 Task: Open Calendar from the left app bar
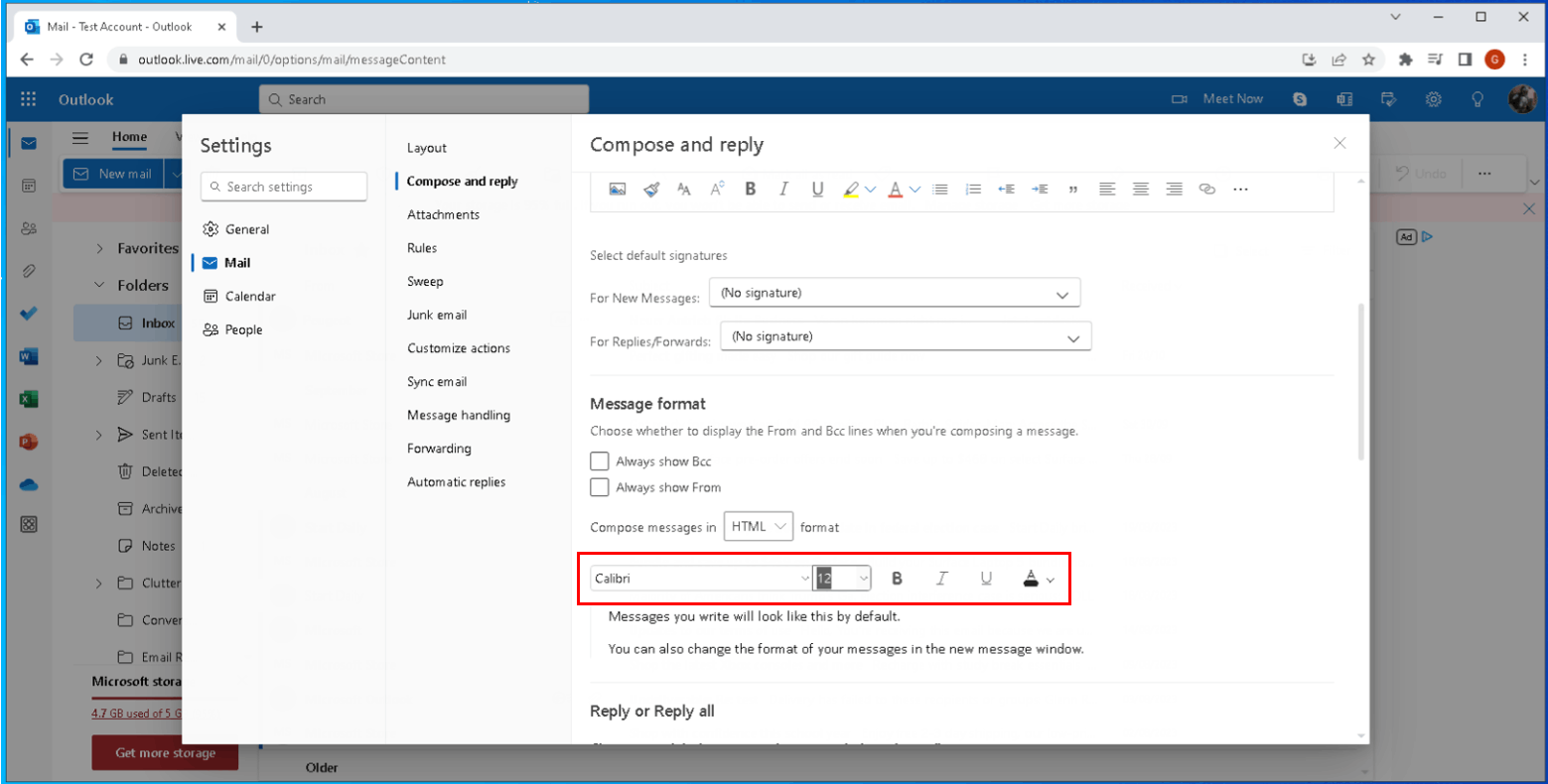click(27, 185)
